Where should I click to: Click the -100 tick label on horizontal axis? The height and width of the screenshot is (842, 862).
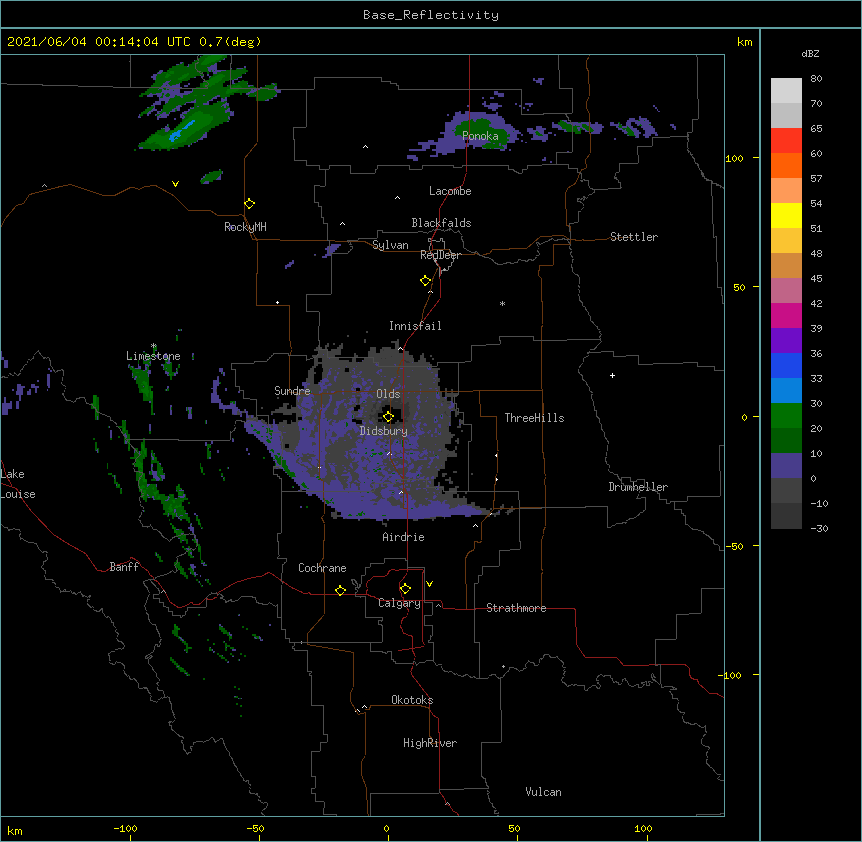point(125,828)
